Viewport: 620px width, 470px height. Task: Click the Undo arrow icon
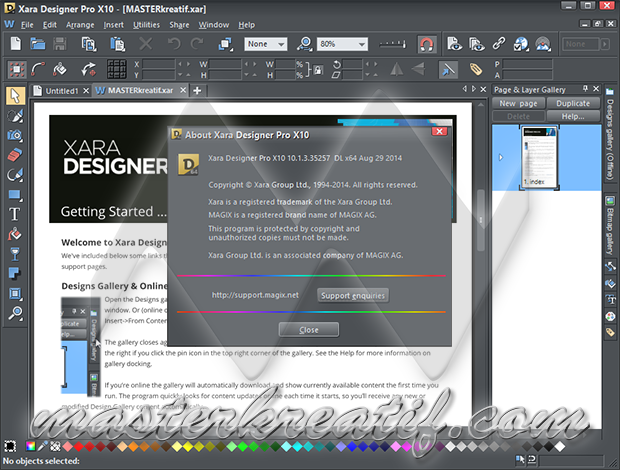[174, 43]
